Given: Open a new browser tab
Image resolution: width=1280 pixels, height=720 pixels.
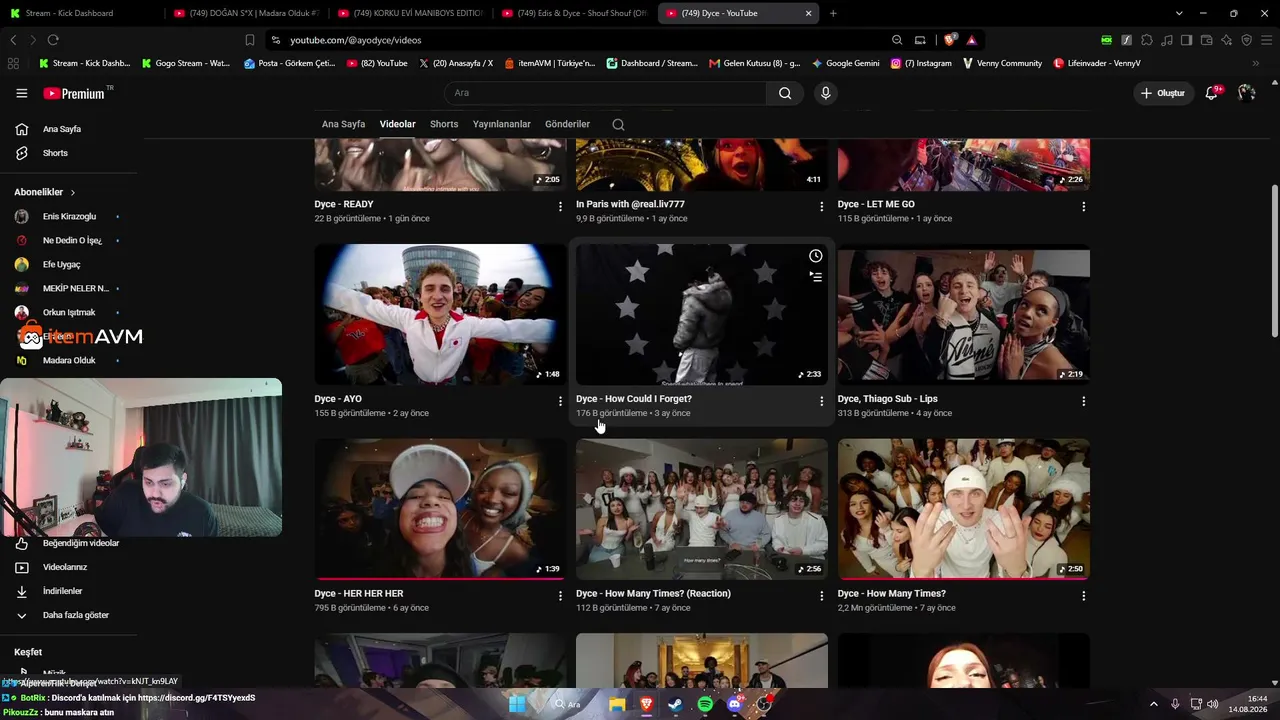Looking at the screenshot, I should click(x=833, y=13).
